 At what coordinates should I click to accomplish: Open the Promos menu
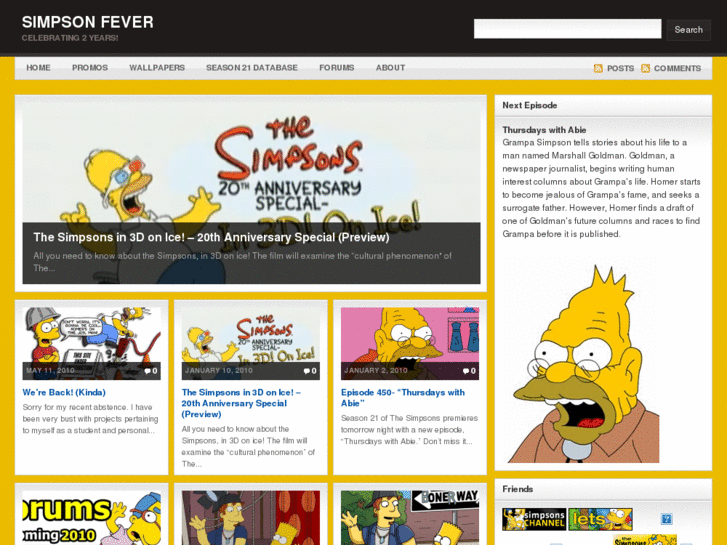(x=90, y=68)
